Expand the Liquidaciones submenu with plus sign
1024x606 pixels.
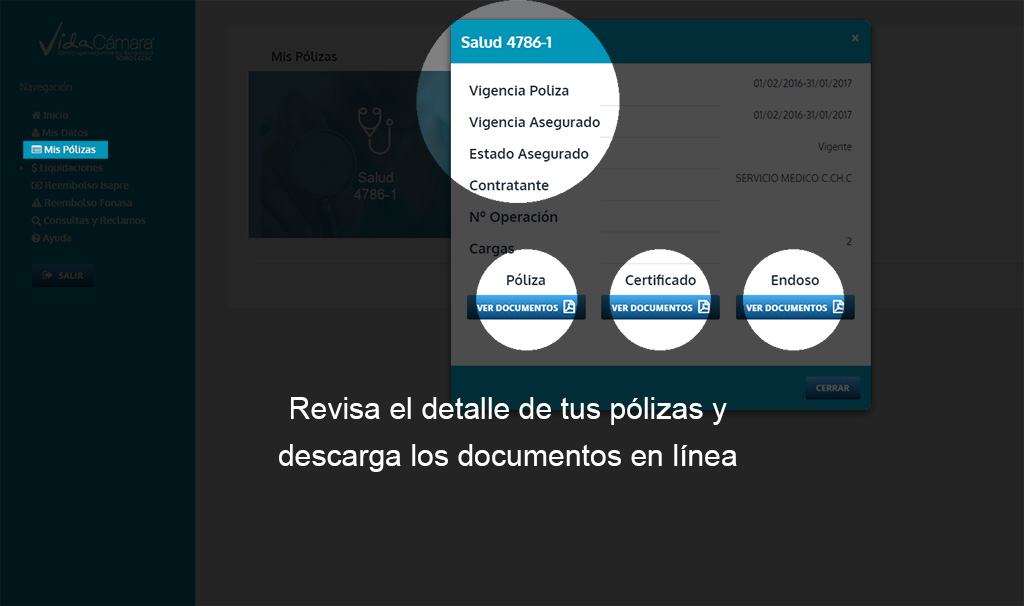pyautogui.click(x=22, y=169)
